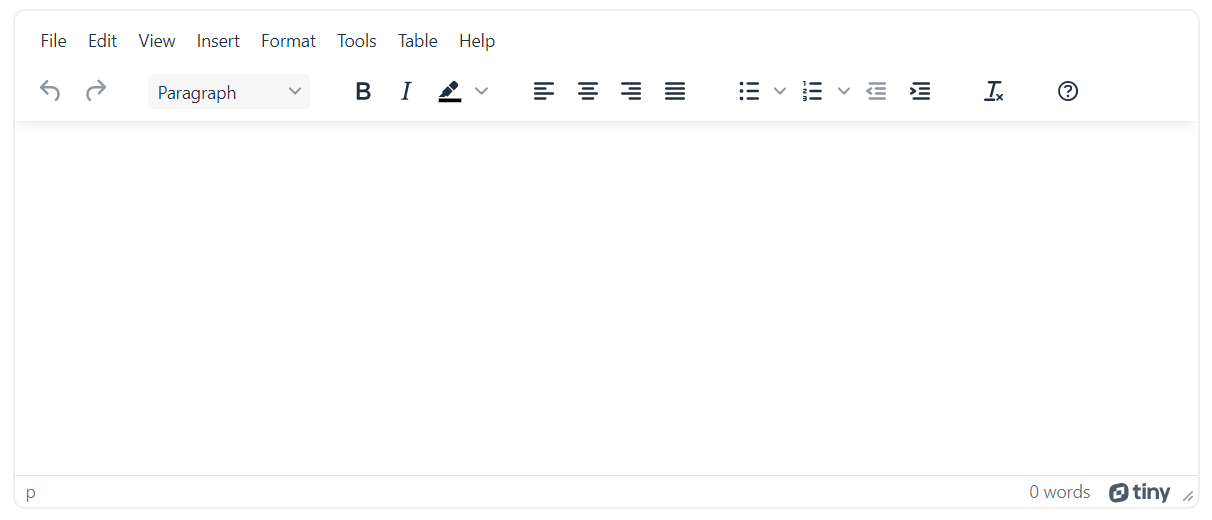The height and width of the screenshot is (520, 1212).
Task: Click the editor resize handle
Action: coord(1188,494)
